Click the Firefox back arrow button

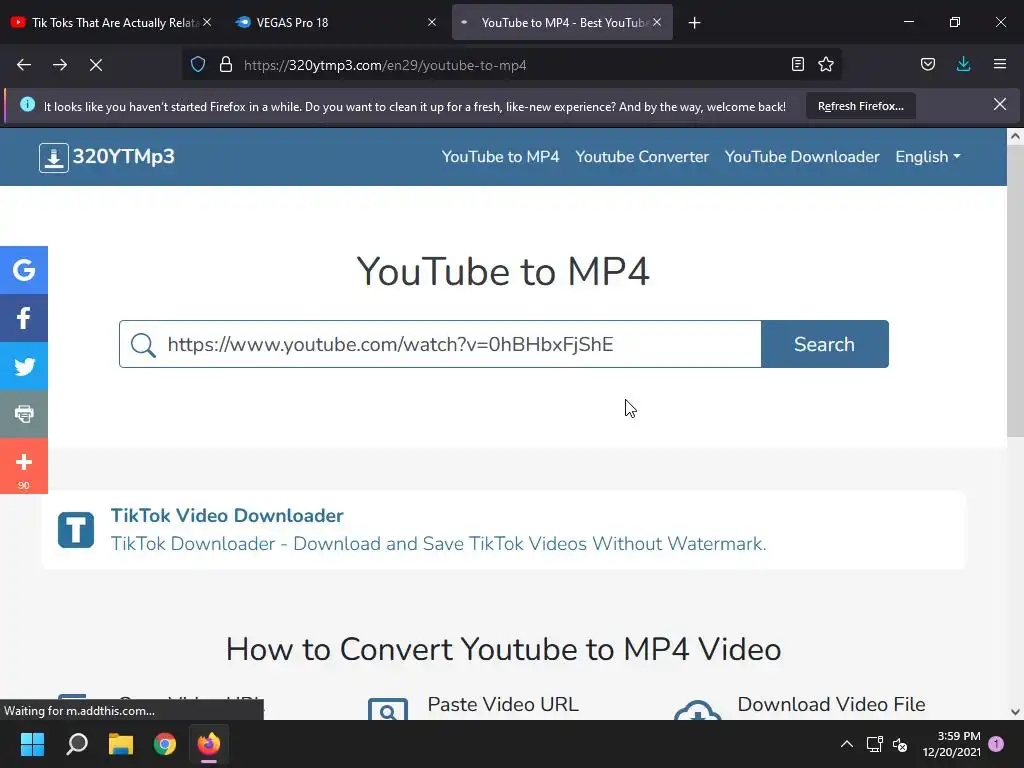[24, 65]
